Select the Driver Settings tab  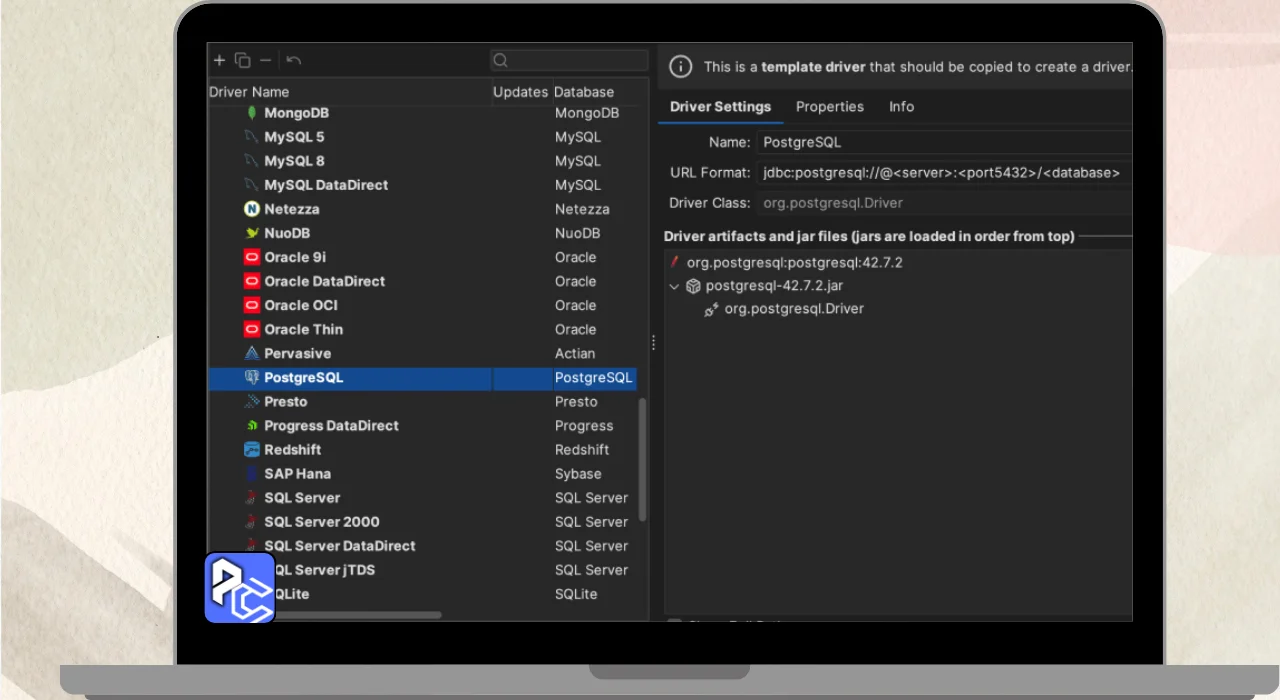click(x=720, y=107)
